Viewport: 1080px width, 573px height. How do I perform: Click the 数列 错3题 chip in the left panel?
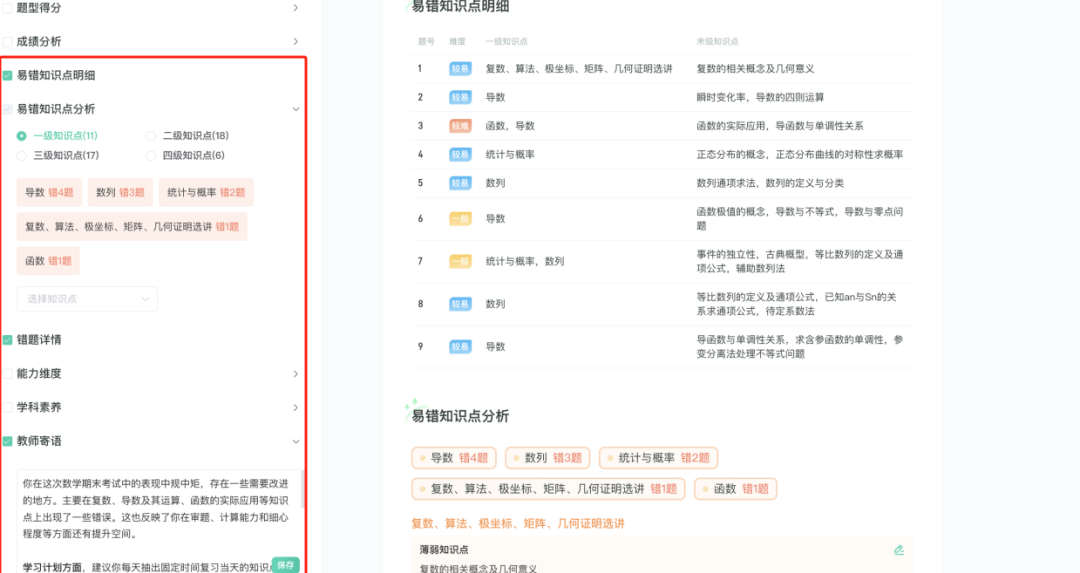click(120, 192)
